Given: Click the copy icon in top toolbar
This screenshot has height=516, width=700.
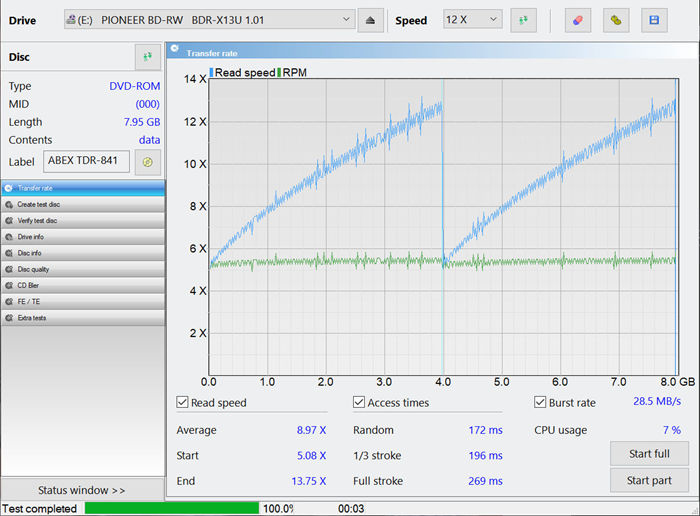Looking at the screenshot, I should click(615, 20).
